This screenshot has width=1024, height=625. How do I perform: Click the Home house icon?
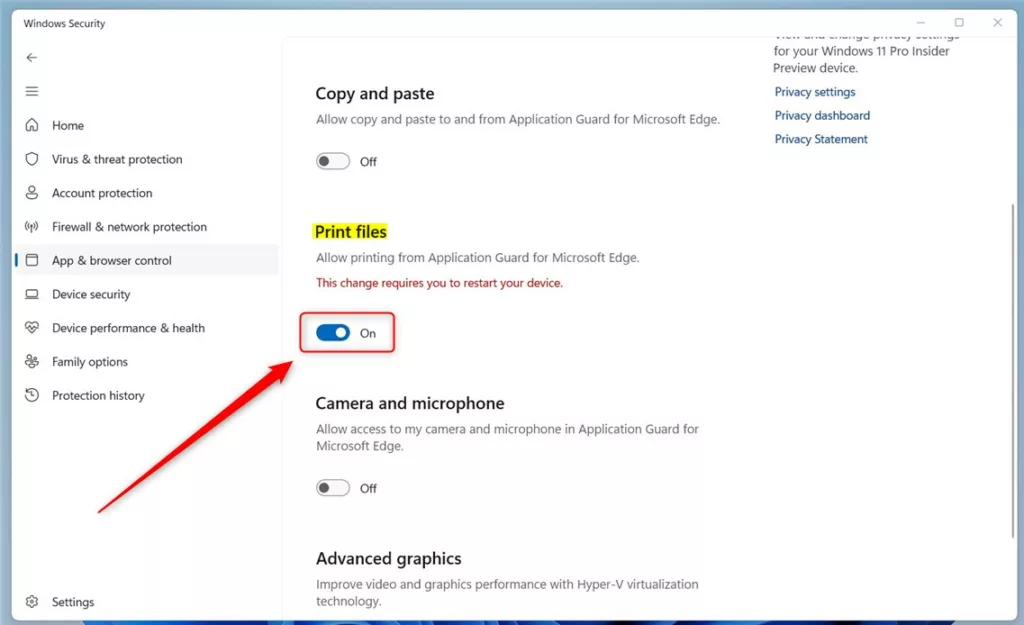pos(32,125)
